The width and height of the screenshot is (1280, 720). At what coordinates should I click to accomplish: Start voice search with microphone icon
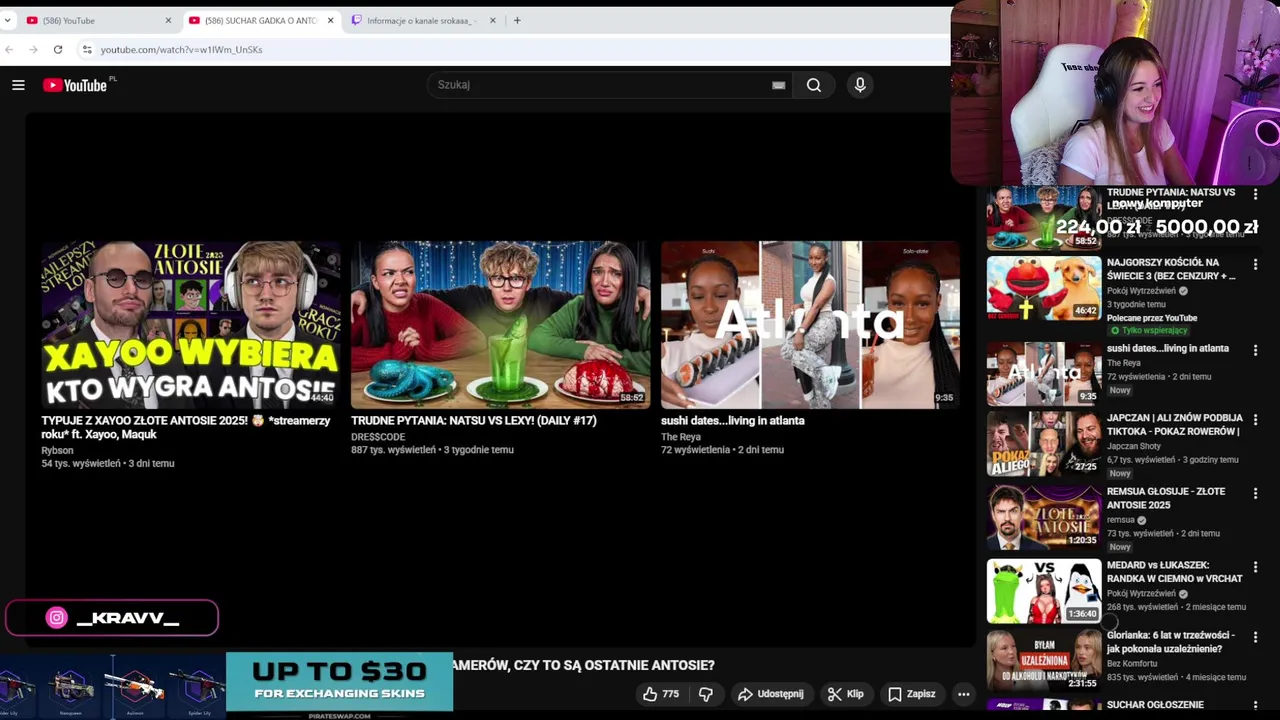(x=860, y=85)
